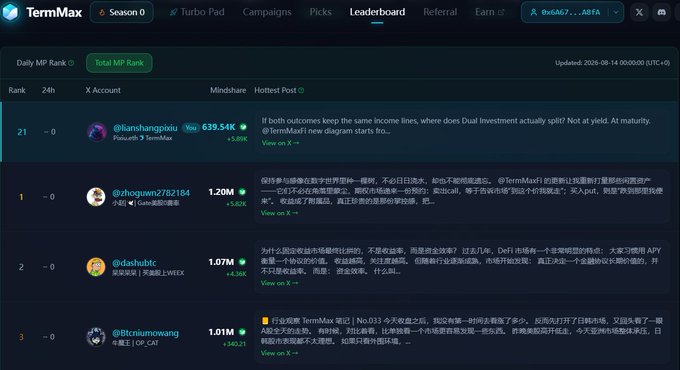Screen dimensions: 680x370
Task: Click View on X for @dashubtc post
Action: [279, 283]
